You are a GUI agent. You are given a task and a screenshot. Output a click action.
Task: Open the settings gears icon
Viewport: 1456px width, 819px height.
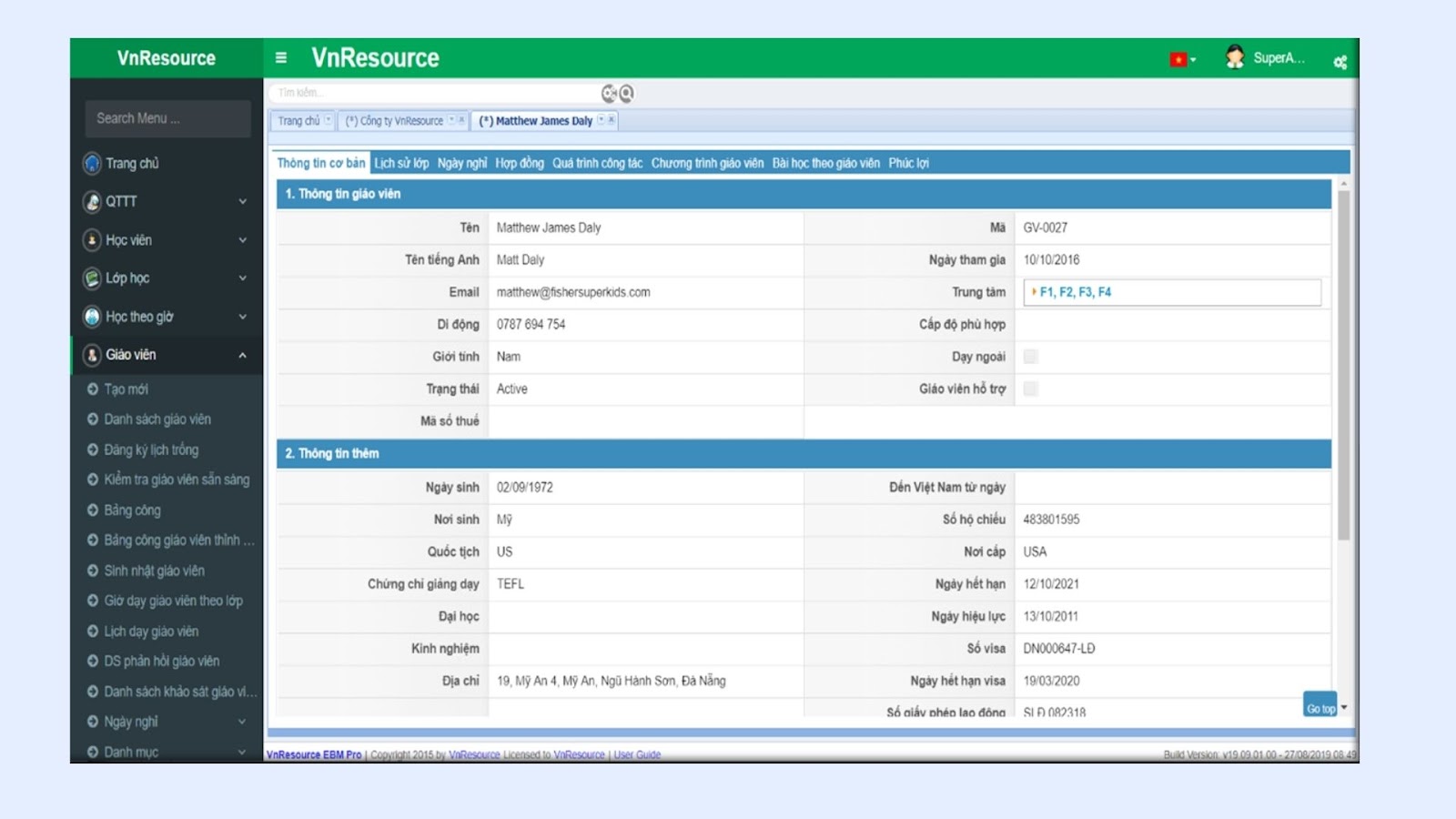(x=1340, y=62)
